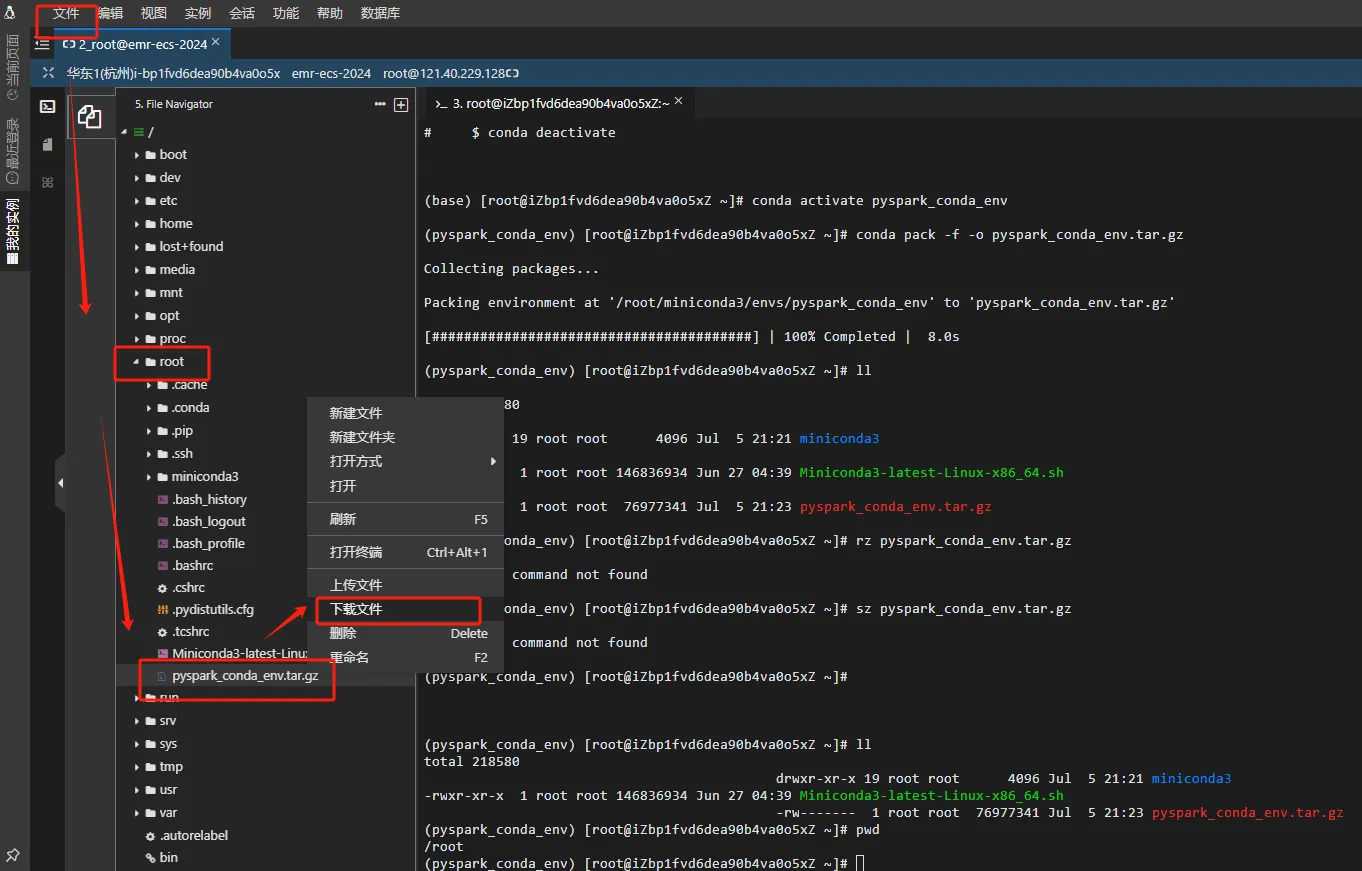
Task: Choose 上传文件 in context menu
Action: tap(404, 585)
